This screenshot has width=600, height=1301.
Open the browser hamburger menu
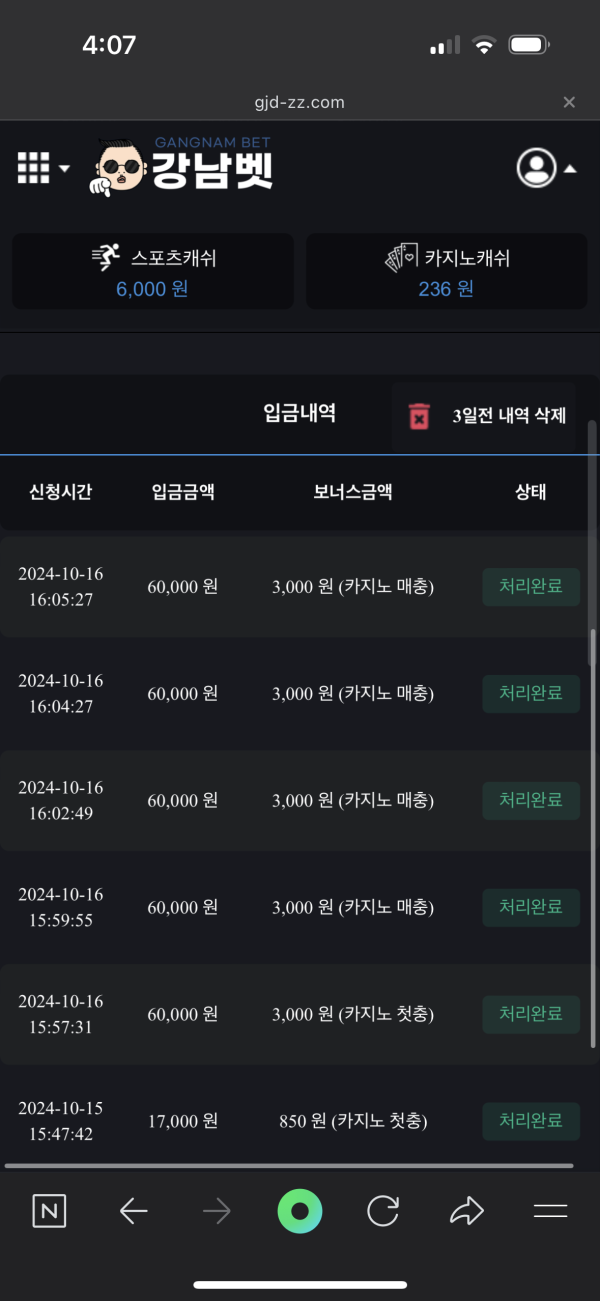pos(550,1212)
